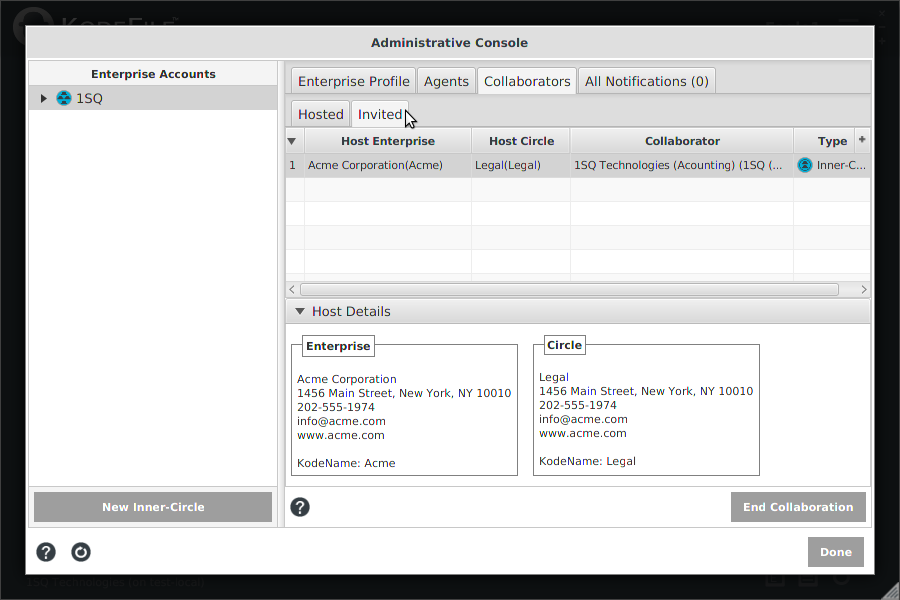The image size is (900, 600).
Task: Expand the 1SQ tree node arrow
Action: 44,98
